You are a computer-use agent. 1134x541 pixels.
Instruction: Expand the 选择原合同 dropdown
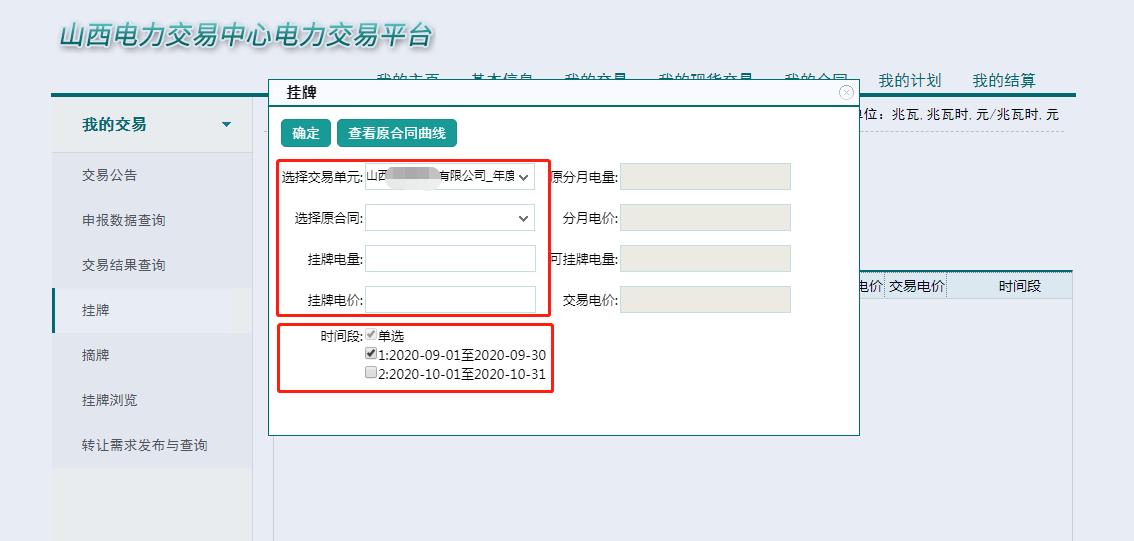point(450,217)
